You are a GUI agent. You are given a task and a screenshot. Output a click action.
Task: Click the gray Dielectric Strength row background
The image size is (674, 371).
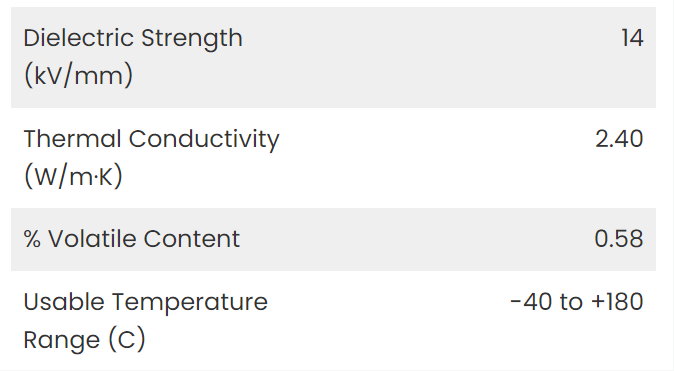(334, 57)
